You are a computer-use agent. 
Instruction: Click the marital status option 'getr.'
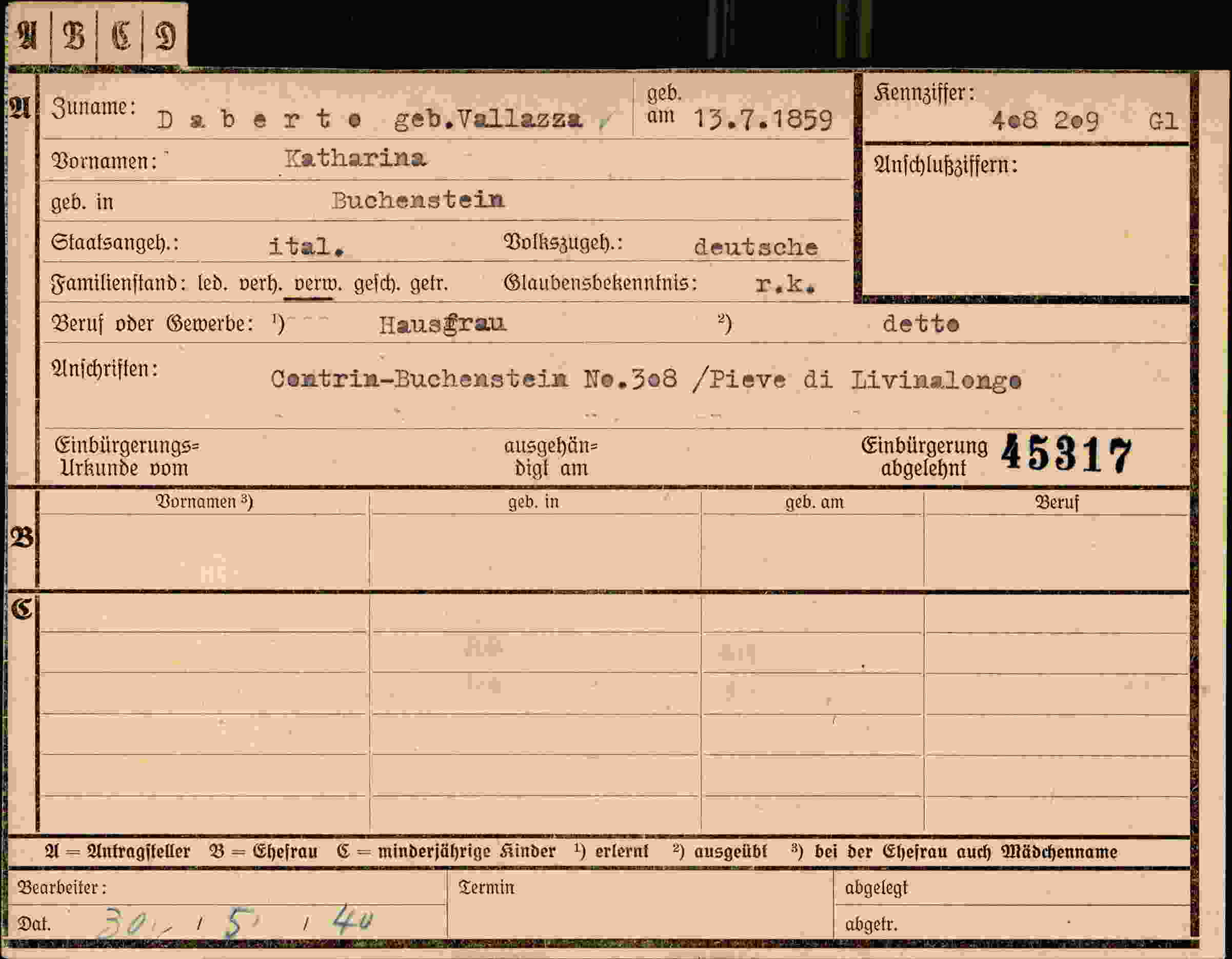click(429, 283)
